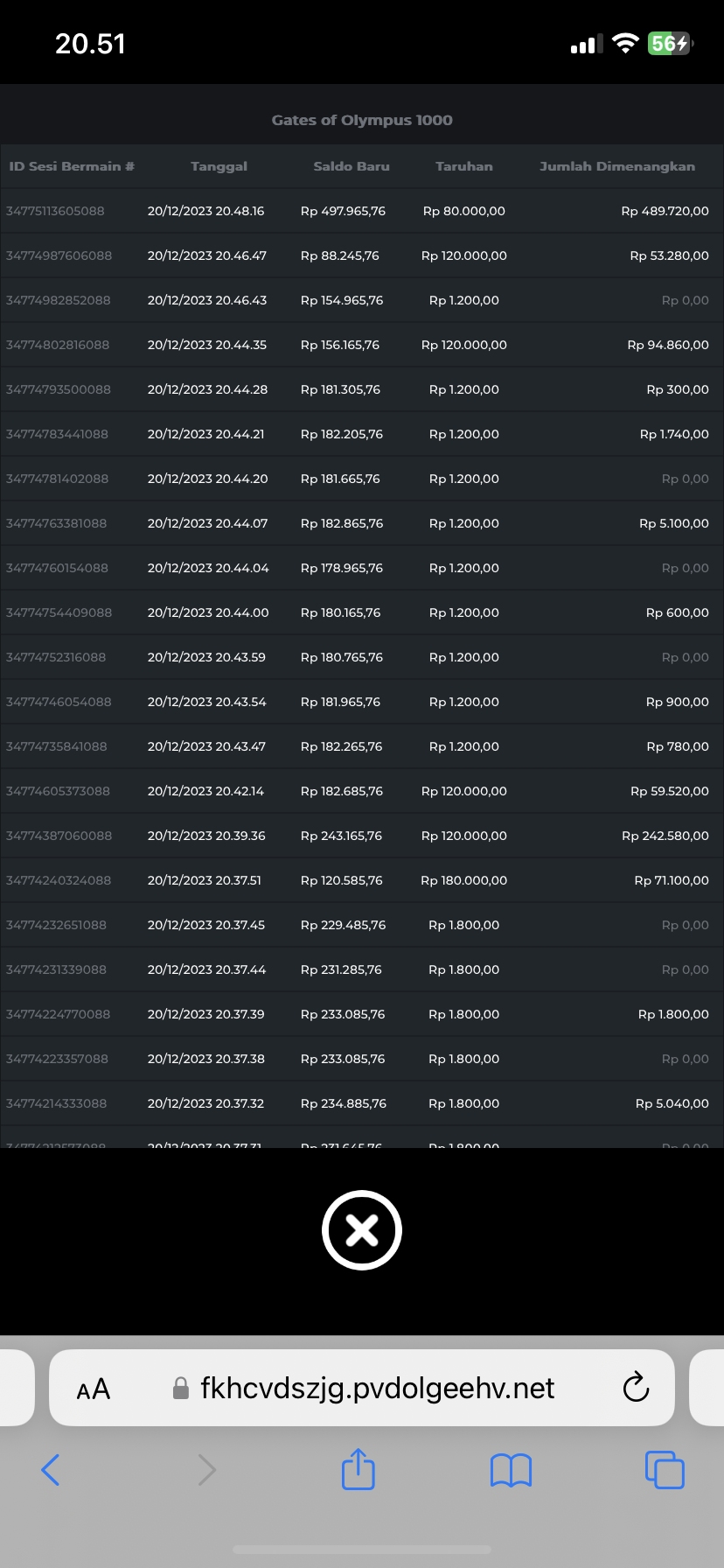The image size is (724, 1568).
Task: Tap the Tanggal column header
Action: pos(219,166)
